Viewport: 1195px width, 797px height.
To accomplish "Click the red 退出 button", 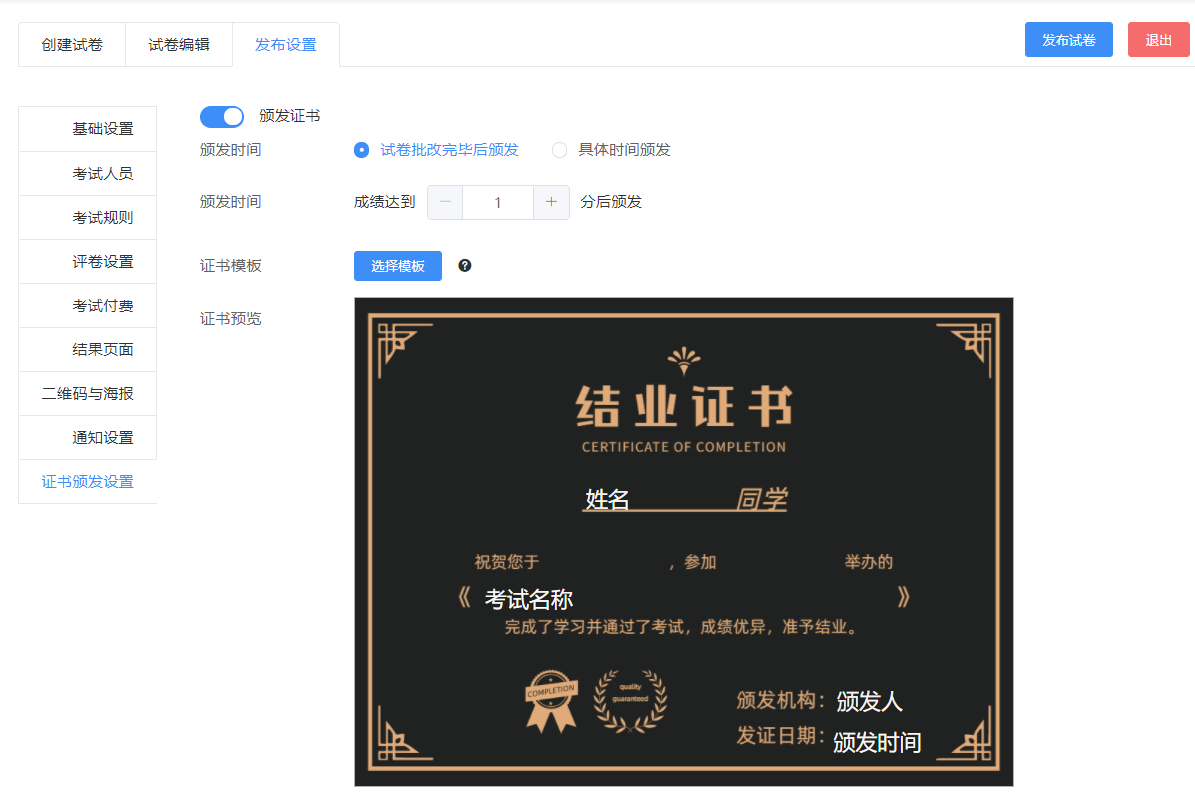I will pos(1158,40).
